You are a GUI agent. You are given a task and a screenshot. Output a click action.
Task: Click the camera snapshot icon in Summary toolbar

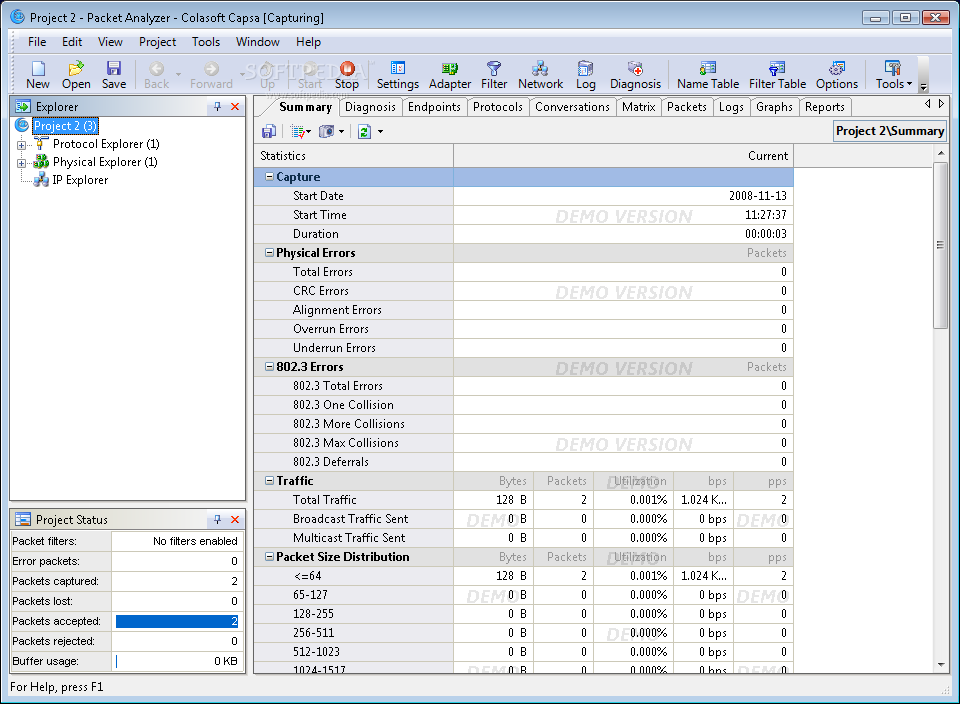pos(327,132)
